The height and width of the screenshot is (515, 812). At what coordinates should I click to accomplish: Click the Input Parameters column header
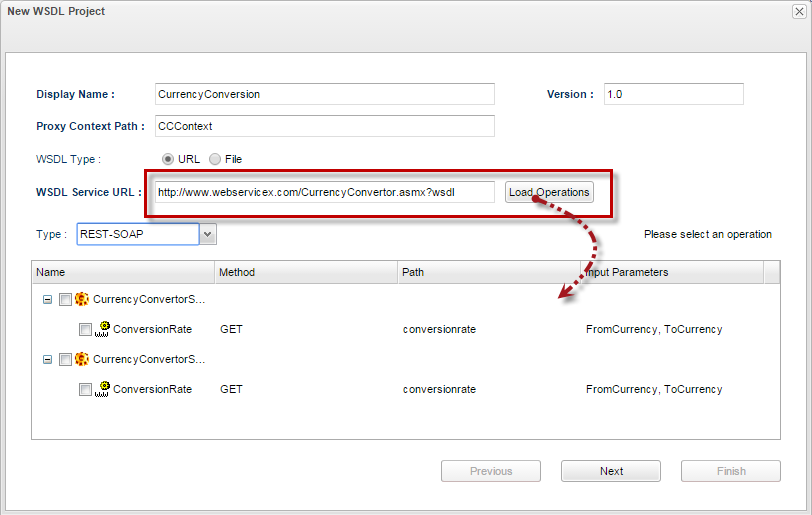coord(672,272)
